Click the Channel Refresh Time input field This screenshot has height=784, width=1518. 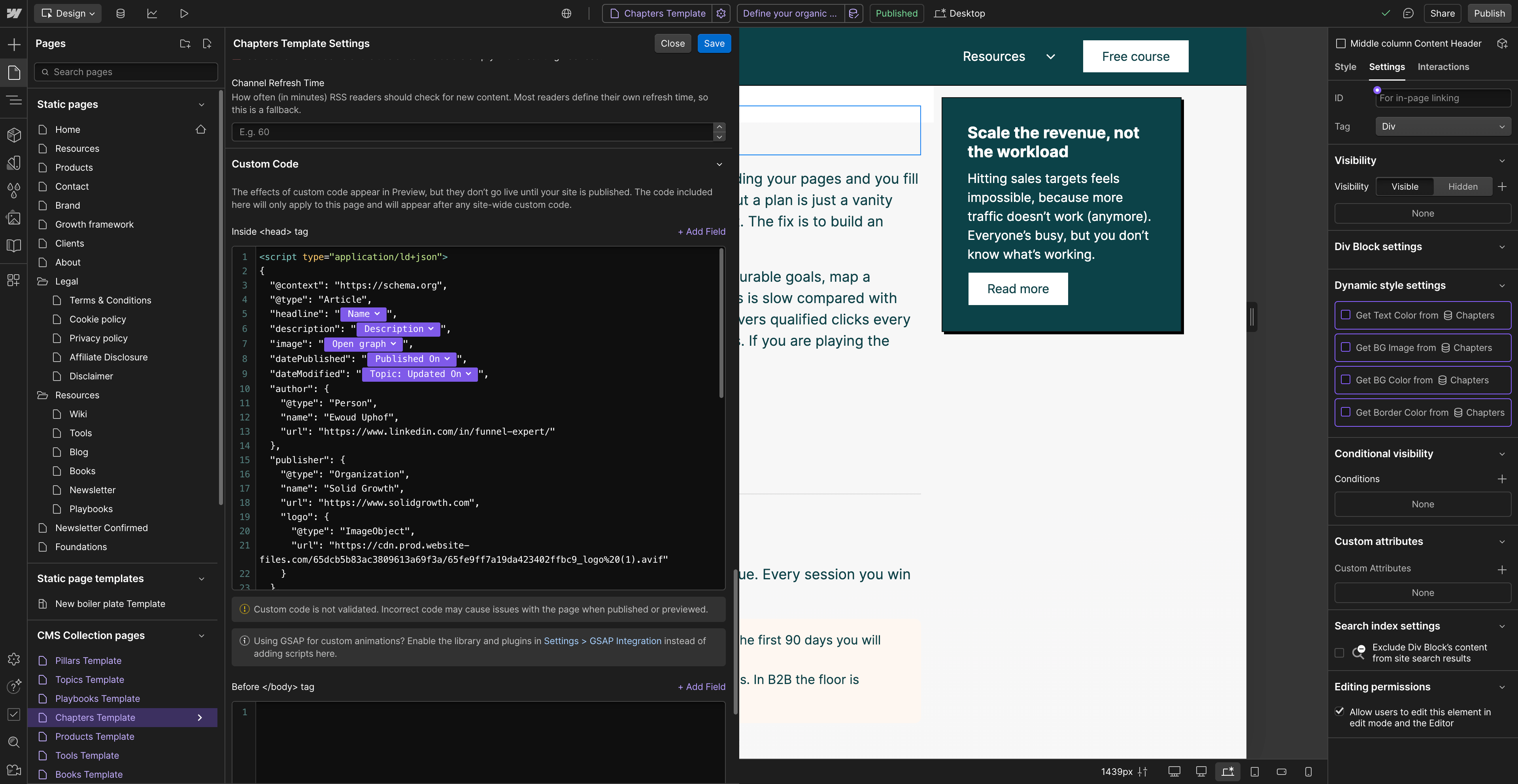coord(472,132)
